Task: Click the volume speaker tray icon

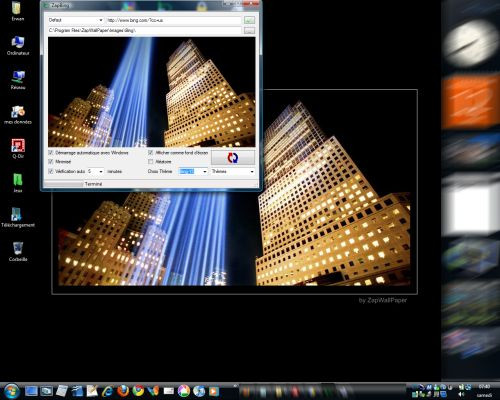Action: pos(462,394)
